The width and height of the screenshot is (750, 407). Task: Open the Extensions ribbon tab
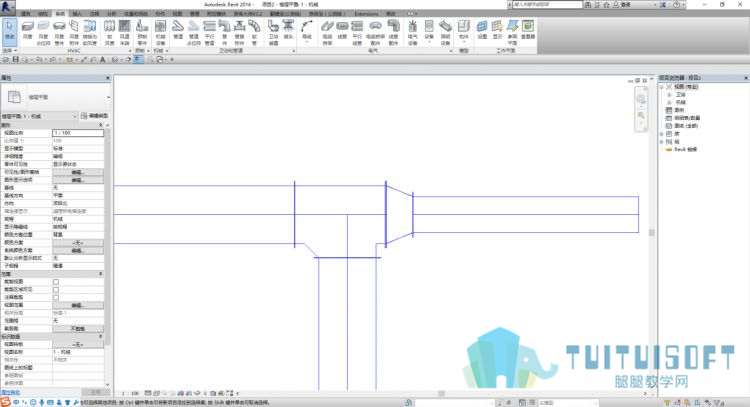(366, 14)
